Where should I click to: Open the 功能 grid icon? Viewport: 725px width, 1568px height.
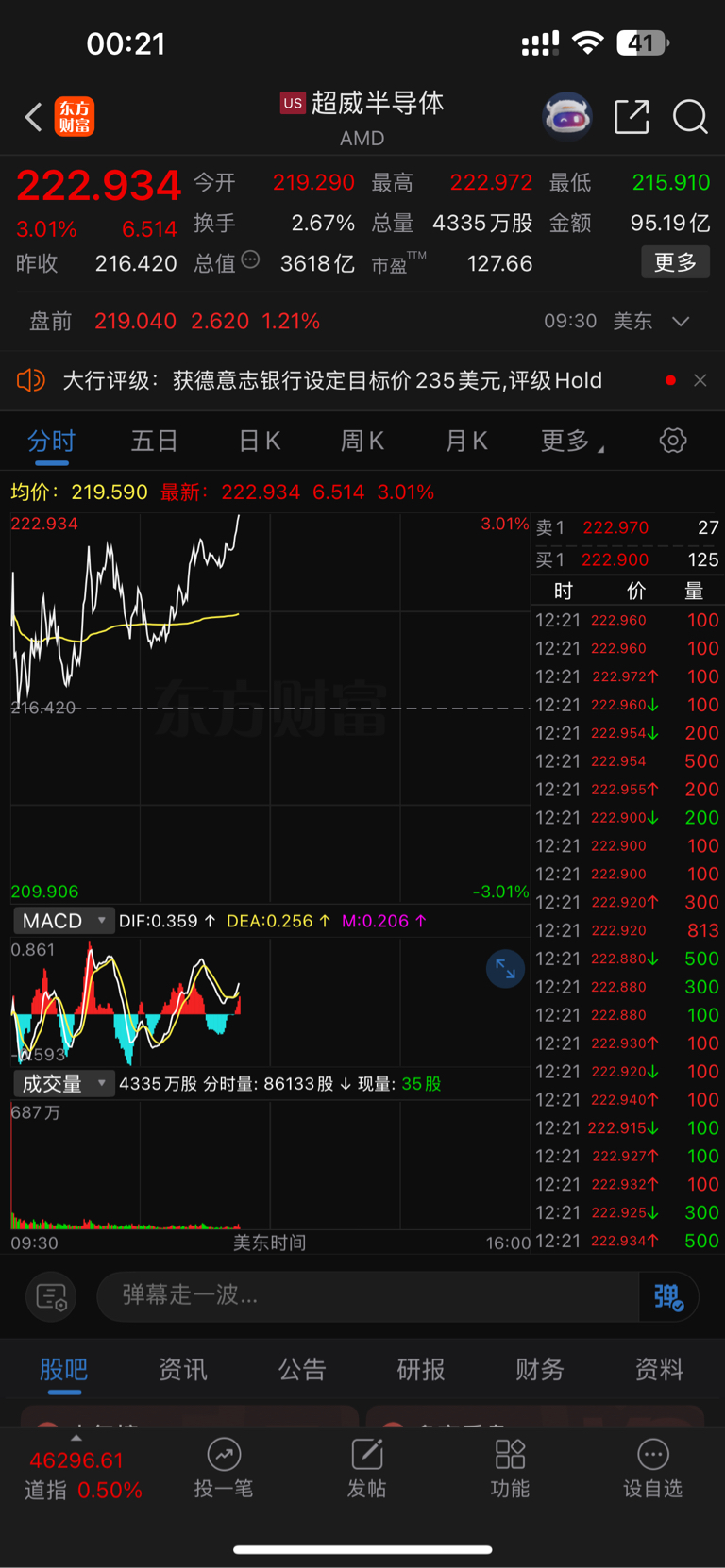(510, 1455)
